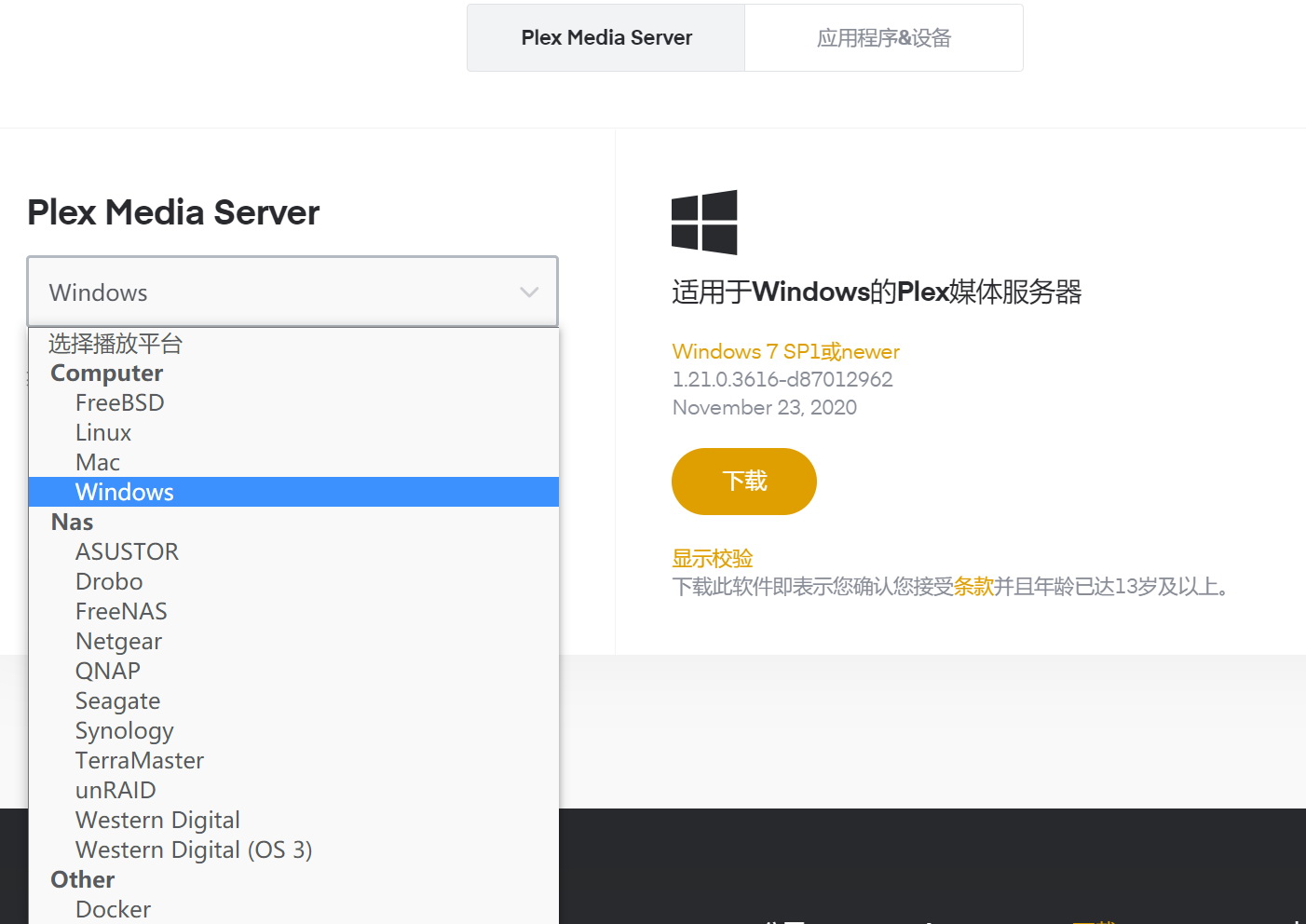Image resolution: width=1306 pixels, height=924 pixels.
Task: Click the Nas group label
Action: (x=73, y=522)
